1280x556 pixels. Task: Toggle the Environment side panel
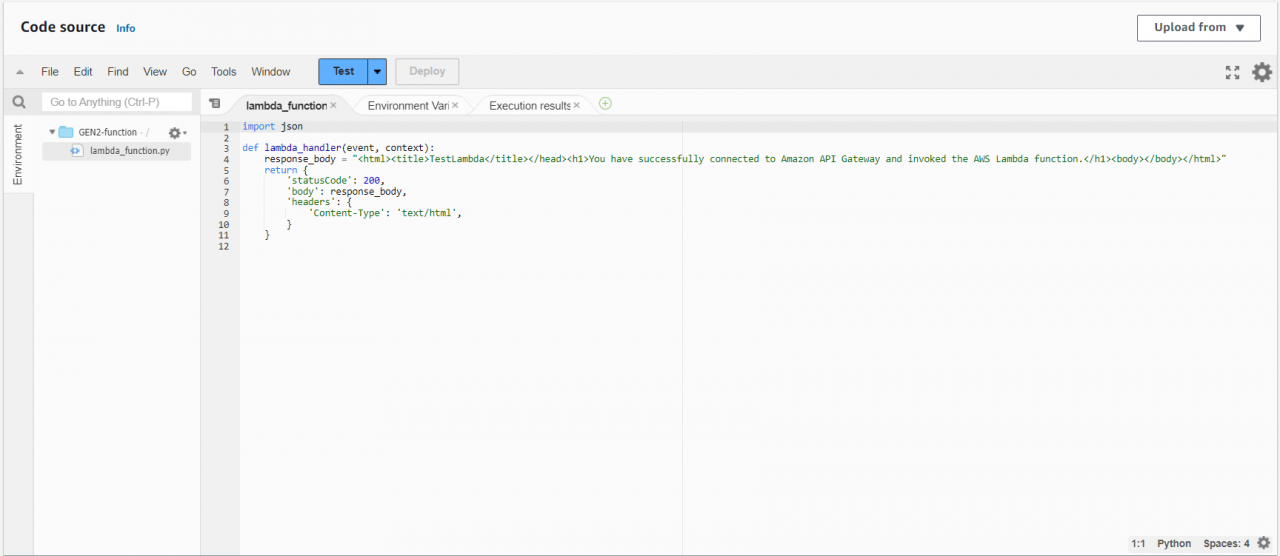pos(17,154)
